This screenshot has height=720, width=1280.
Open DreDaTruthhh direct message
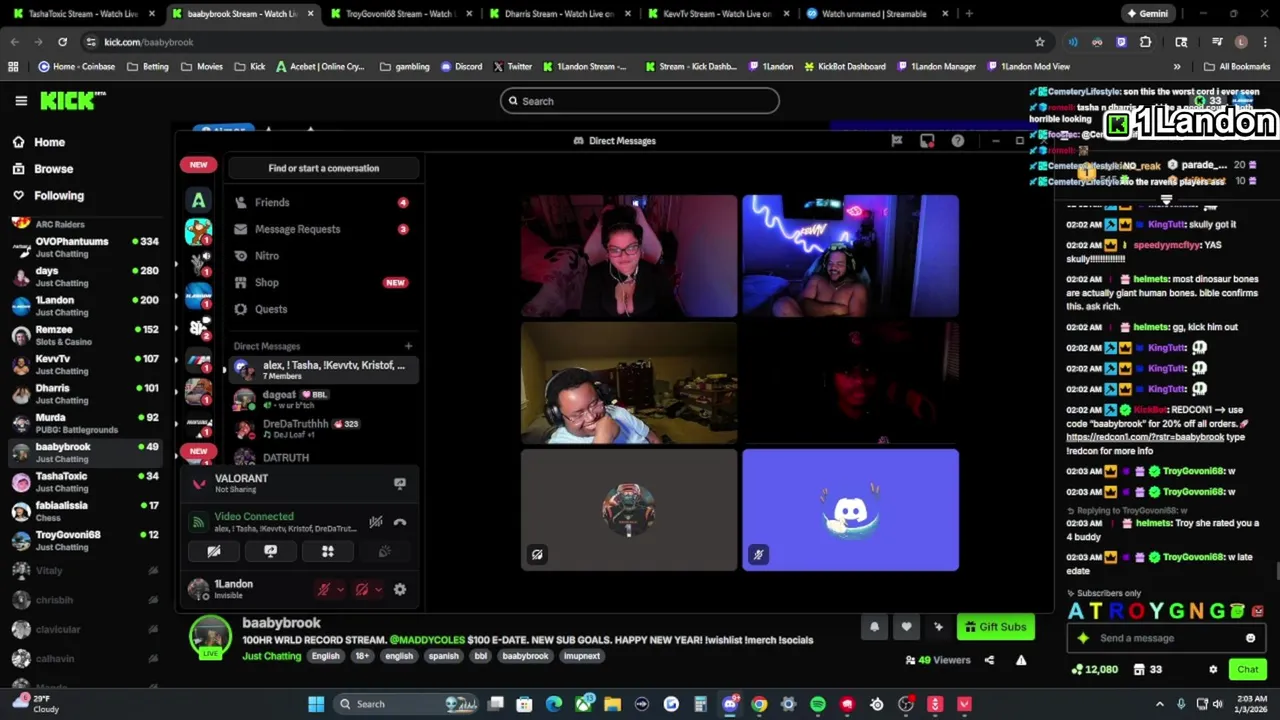(x=322, y=429)
